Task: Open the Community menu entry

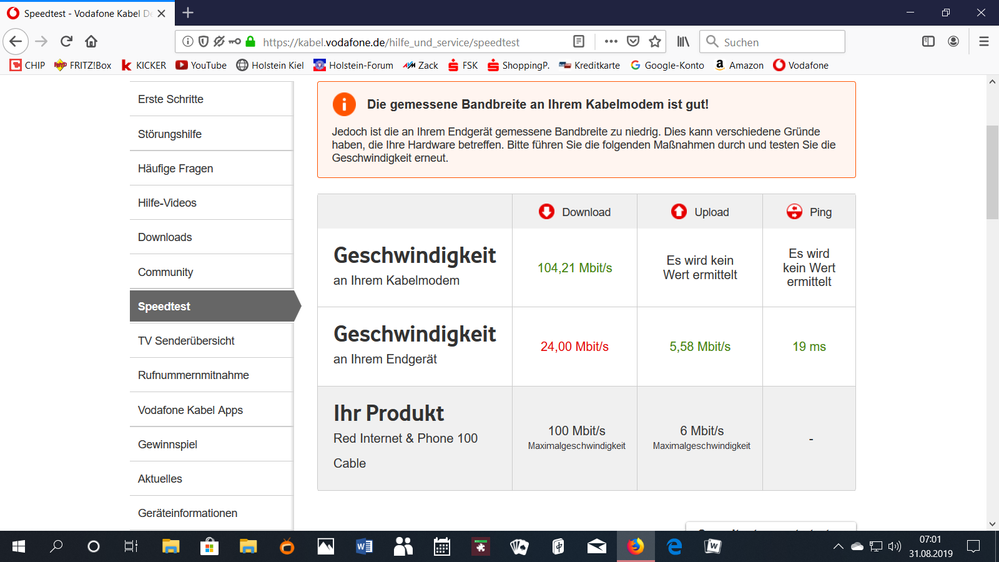Action: tap(212, 272)
